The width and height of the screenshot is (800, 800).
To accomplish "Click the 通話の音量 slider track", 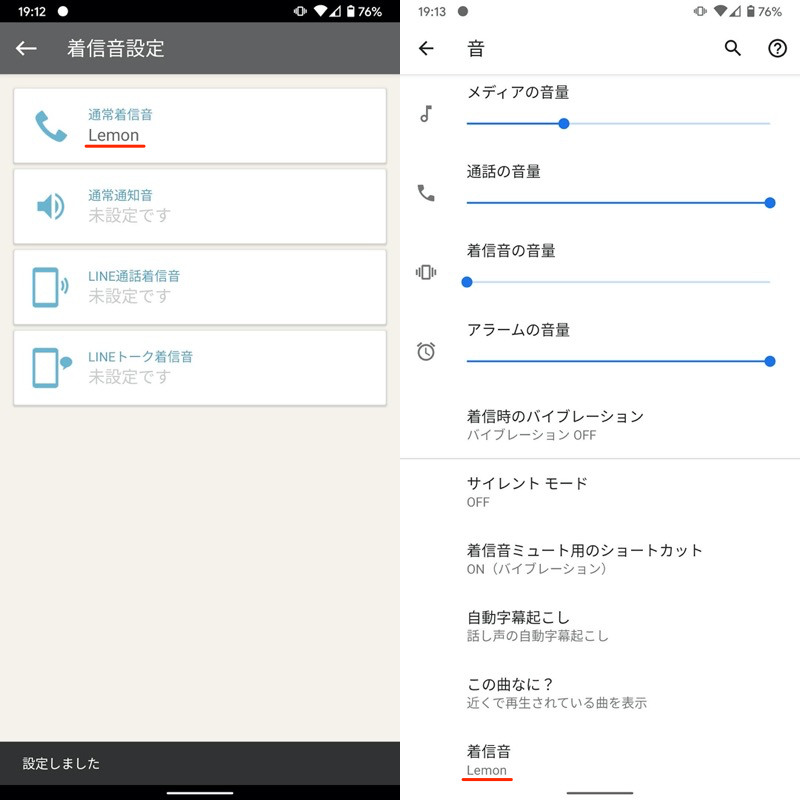I will (x=618, y=203).
